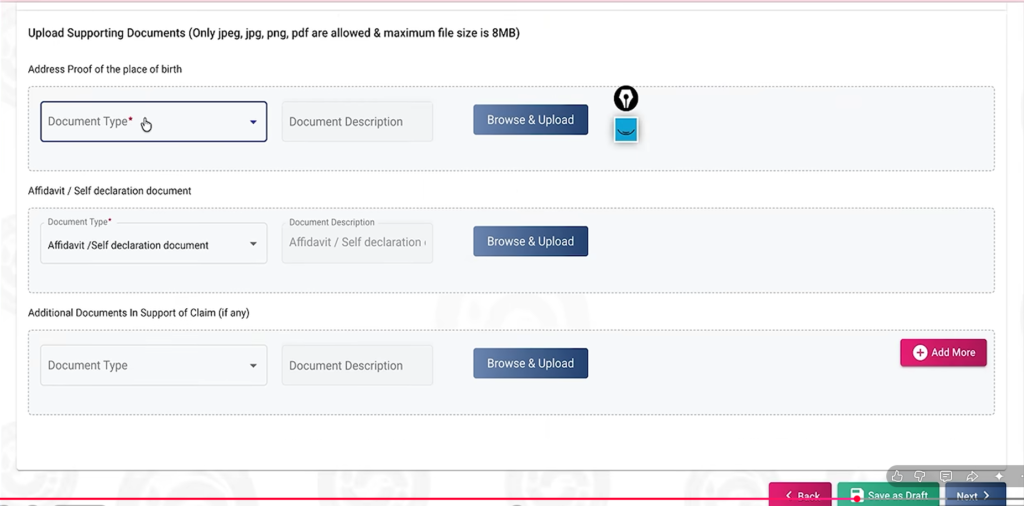This screenshot has width=1024, height=506.
Task: Click the share arrow icon
Action: (972, 476)
